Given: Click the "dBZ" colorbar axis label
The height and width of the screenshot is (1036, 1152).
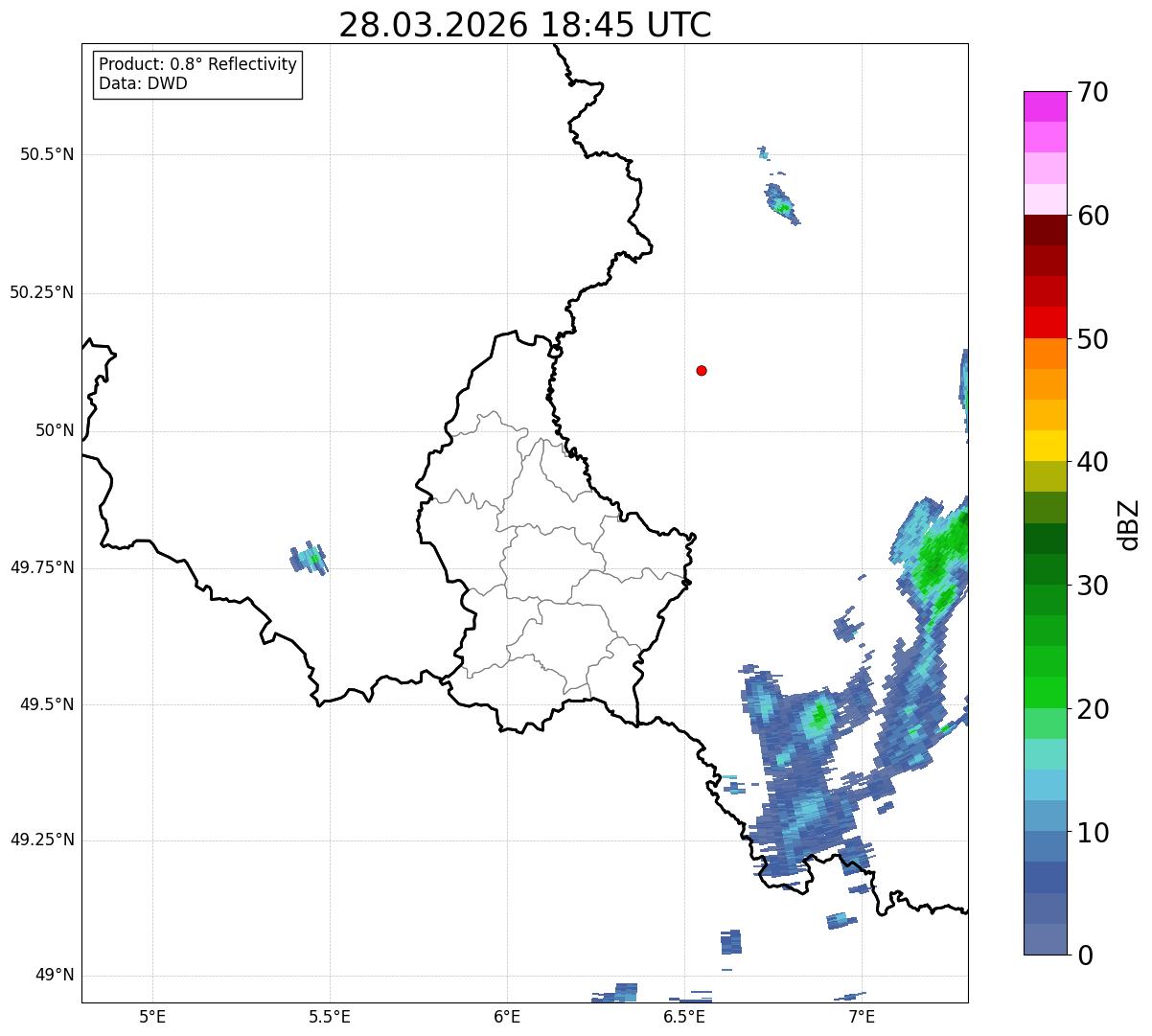Looking at the screenshot, I should (x=1130, y=523).
